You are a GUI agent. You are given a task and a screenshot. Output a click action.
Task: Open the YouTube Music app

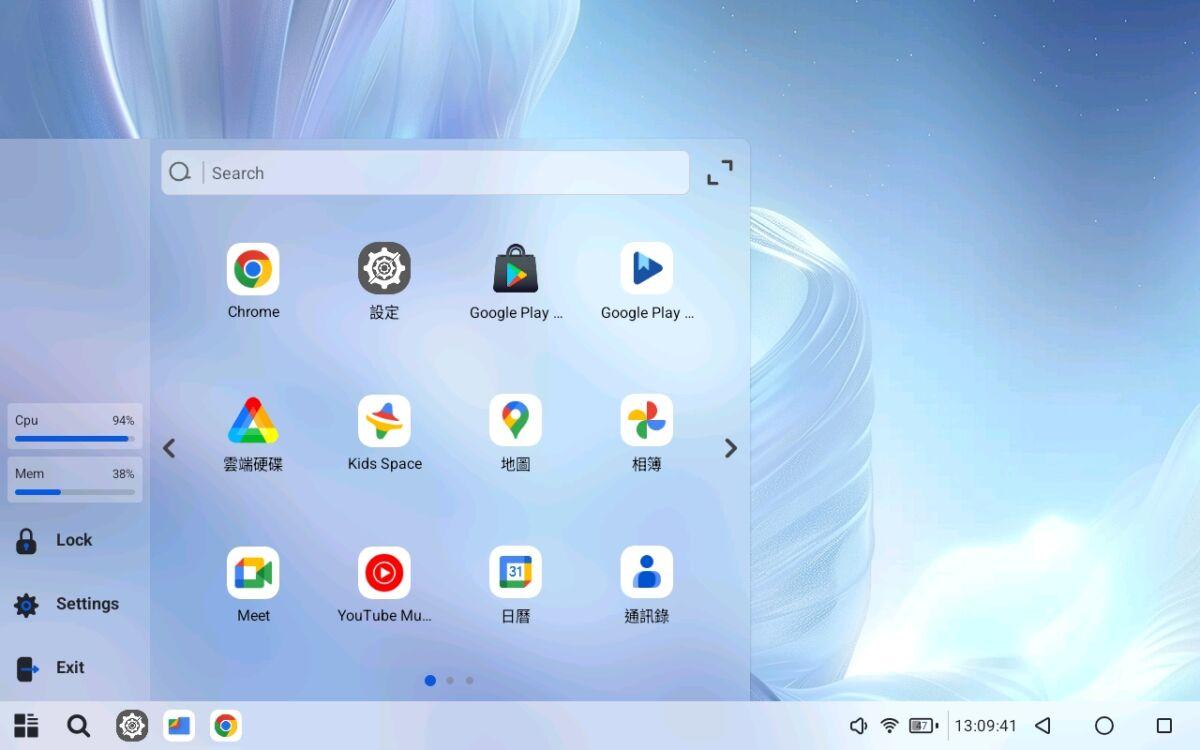[384, 573]
